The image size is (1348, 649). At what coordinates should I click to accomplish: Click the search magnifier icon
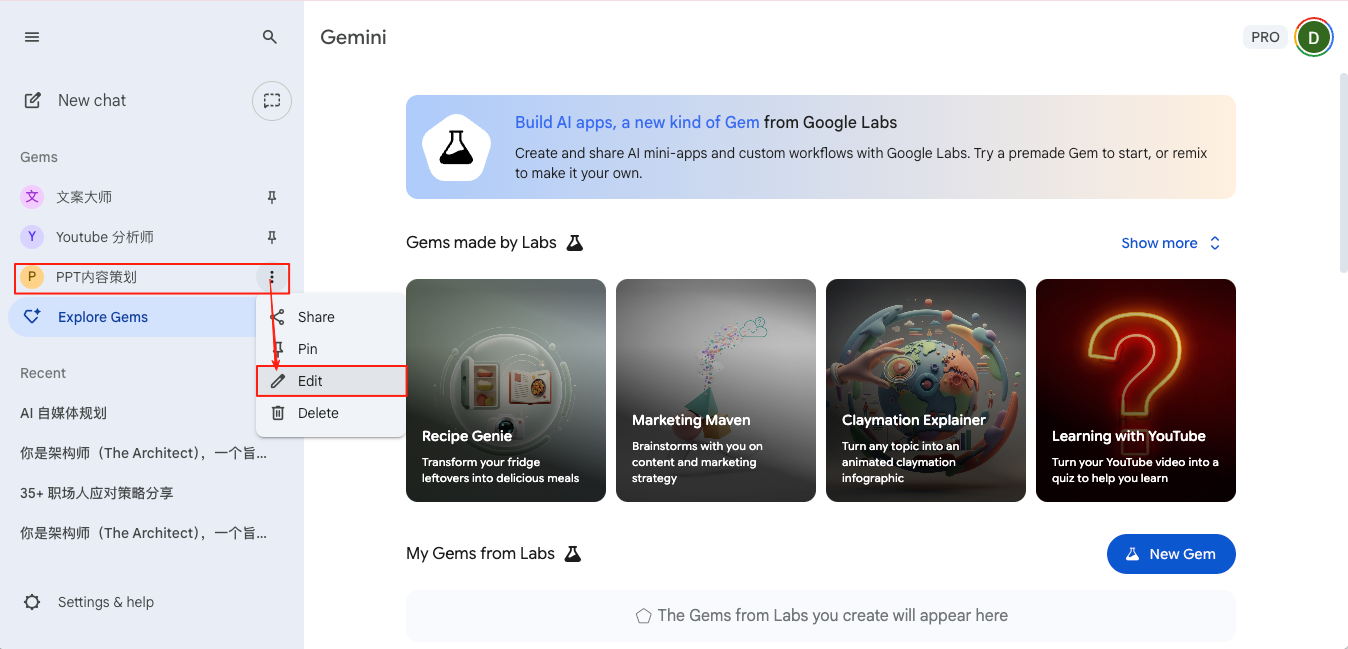pyautogui.click(x=270, y=37)
